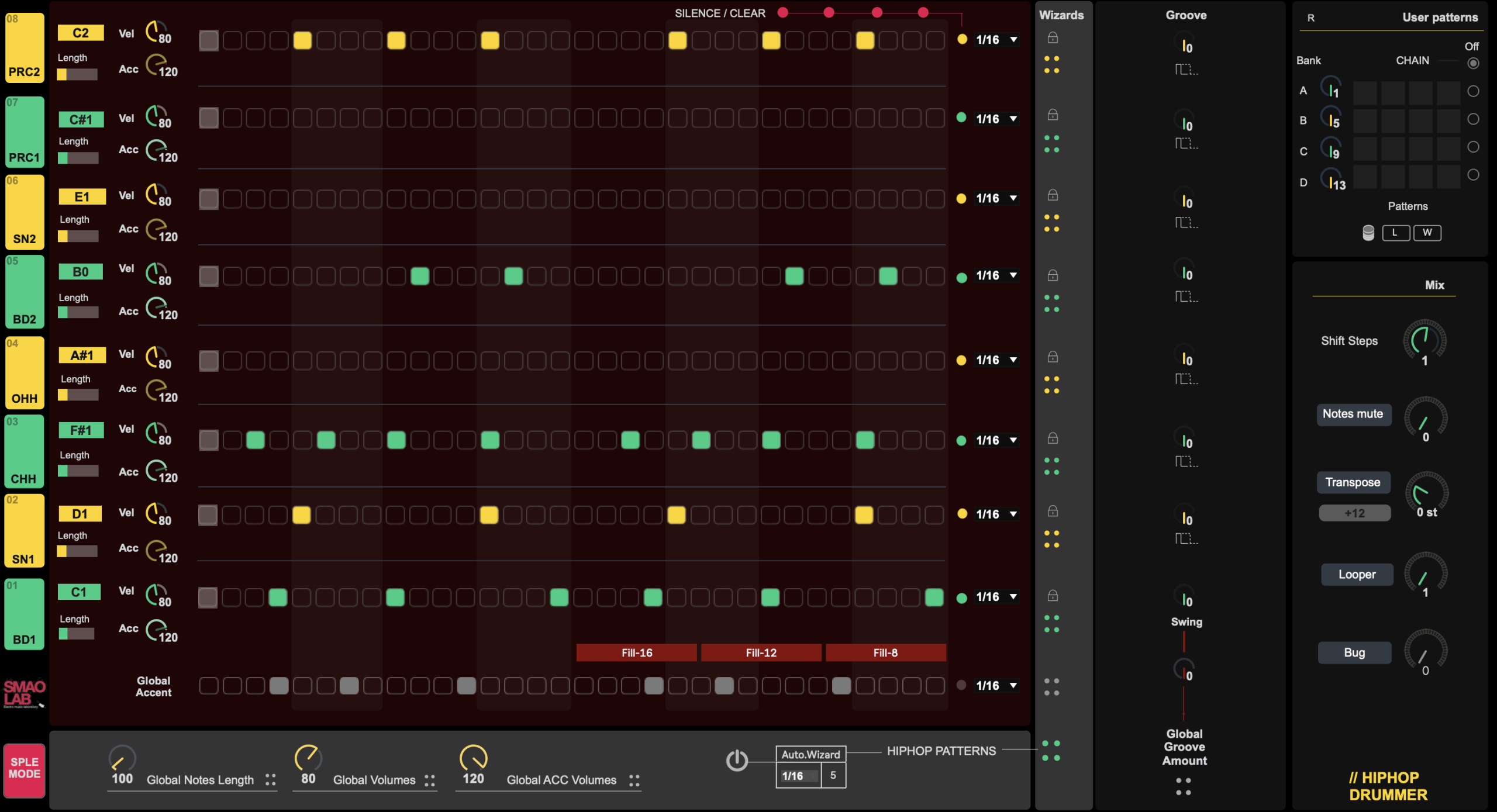Click the Auto.Wizard power icon
The image size is (1497, 812).
pyautogui.click(x=737, y=761)
